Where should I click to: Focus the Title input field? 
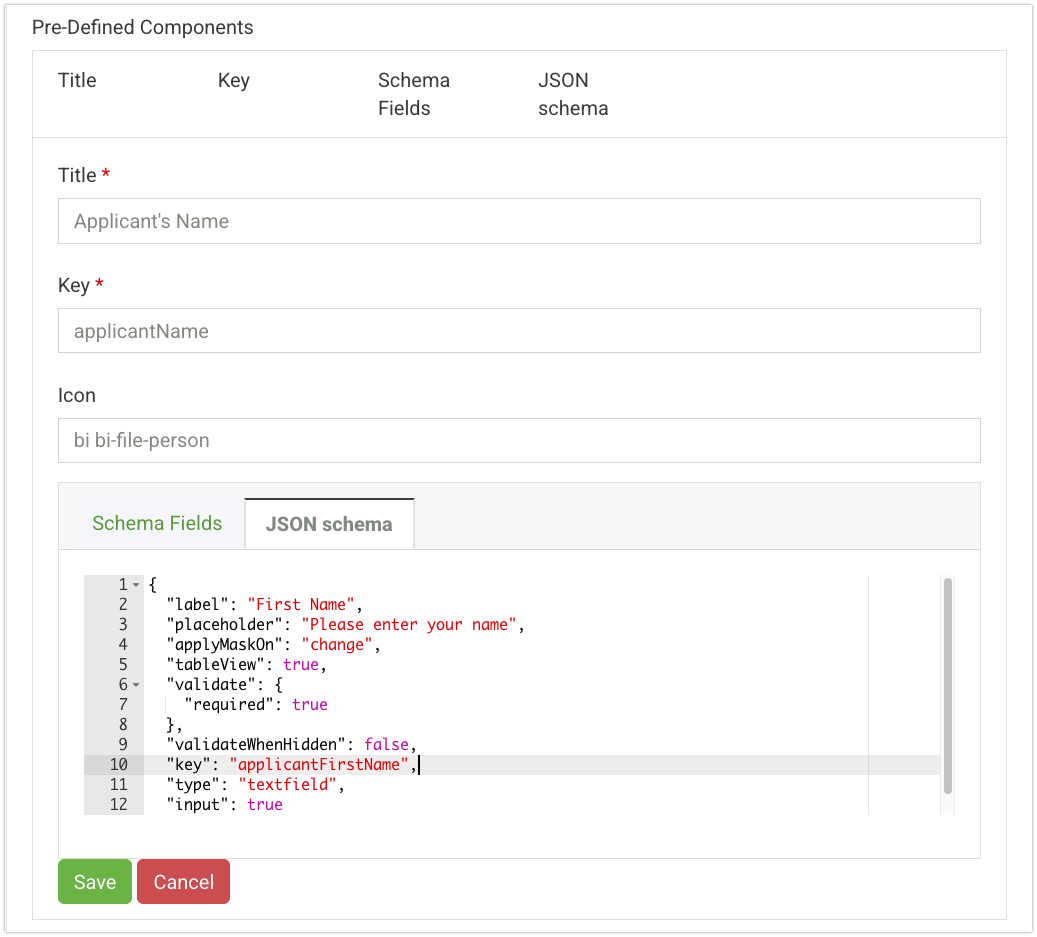tap(519, 222)
